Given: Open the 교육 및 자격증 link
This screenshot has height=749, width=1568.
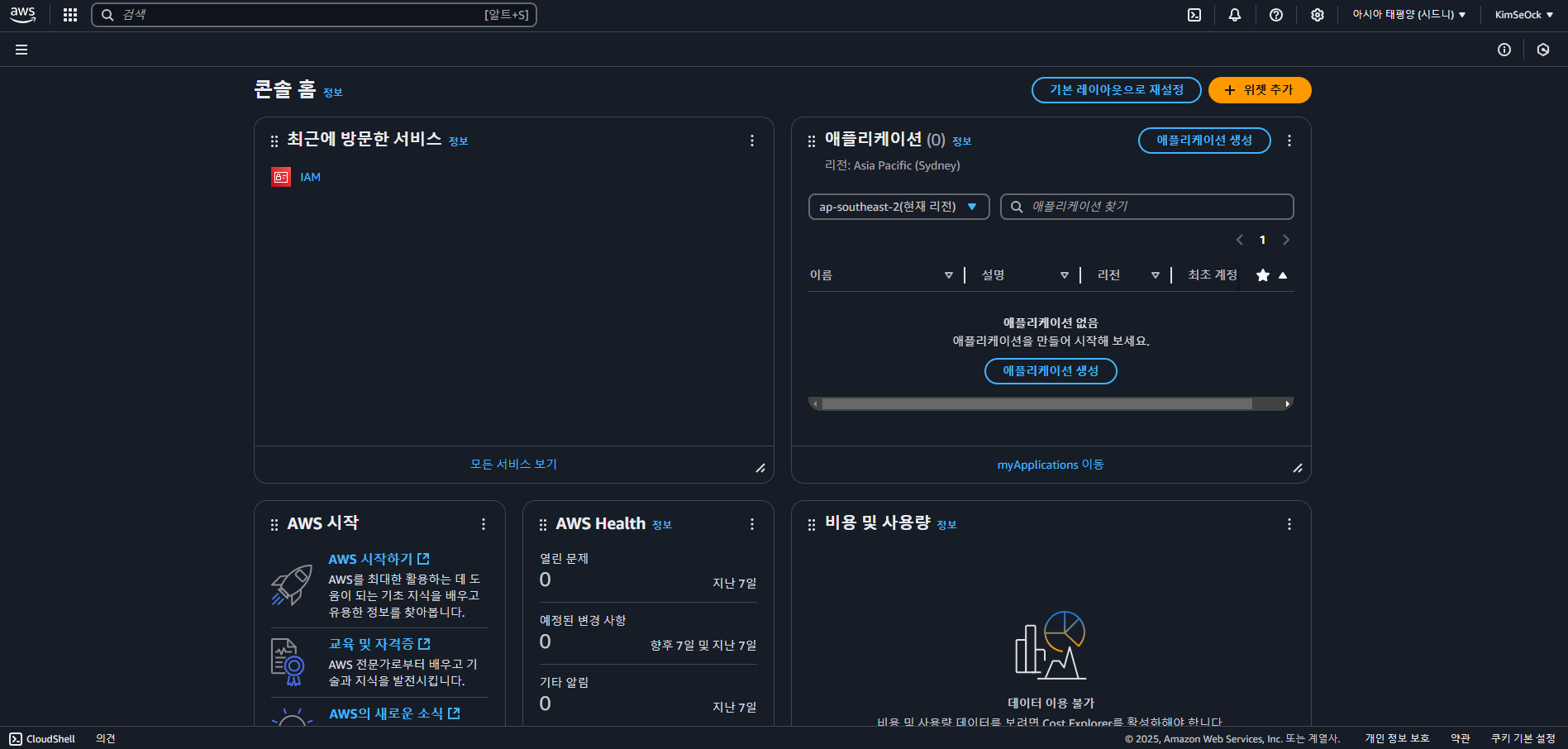Looking at the screenshot, I should pyautogui.click(x=379, y=644).
